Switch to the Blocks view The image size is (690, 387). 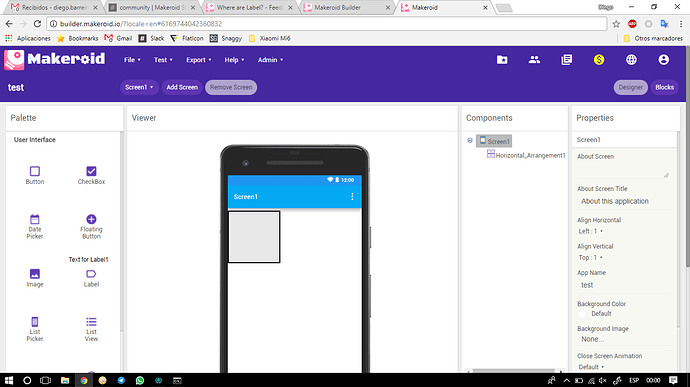664,87
